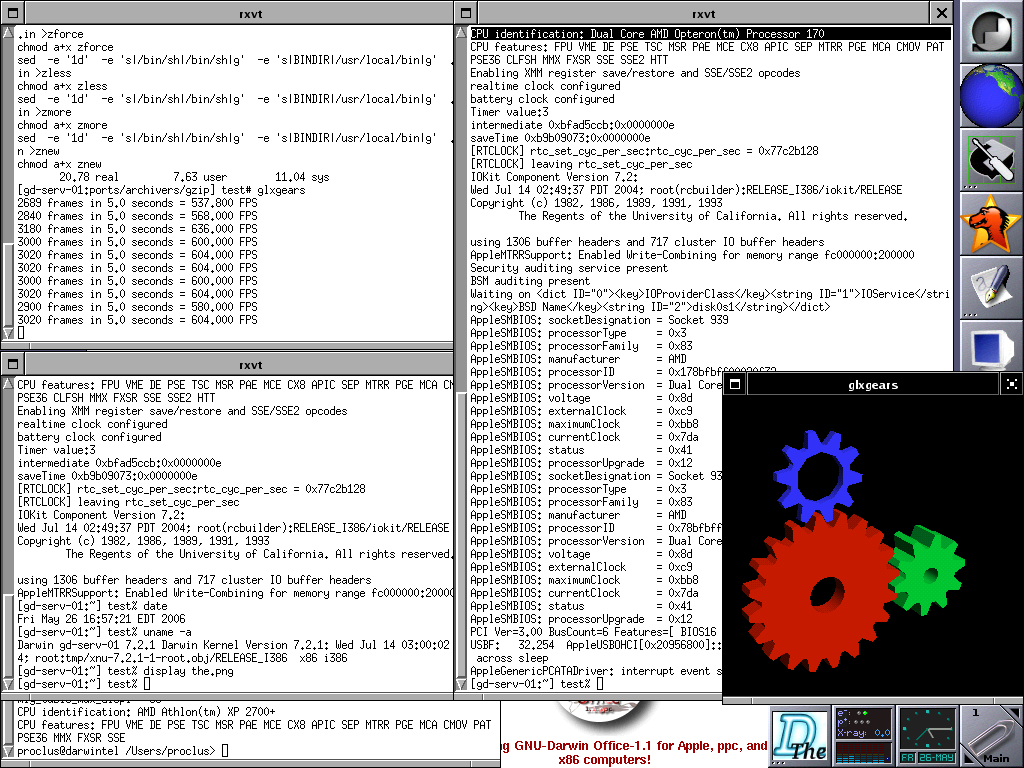Click right rxvt scrollbar down arrow

[461, 684]
